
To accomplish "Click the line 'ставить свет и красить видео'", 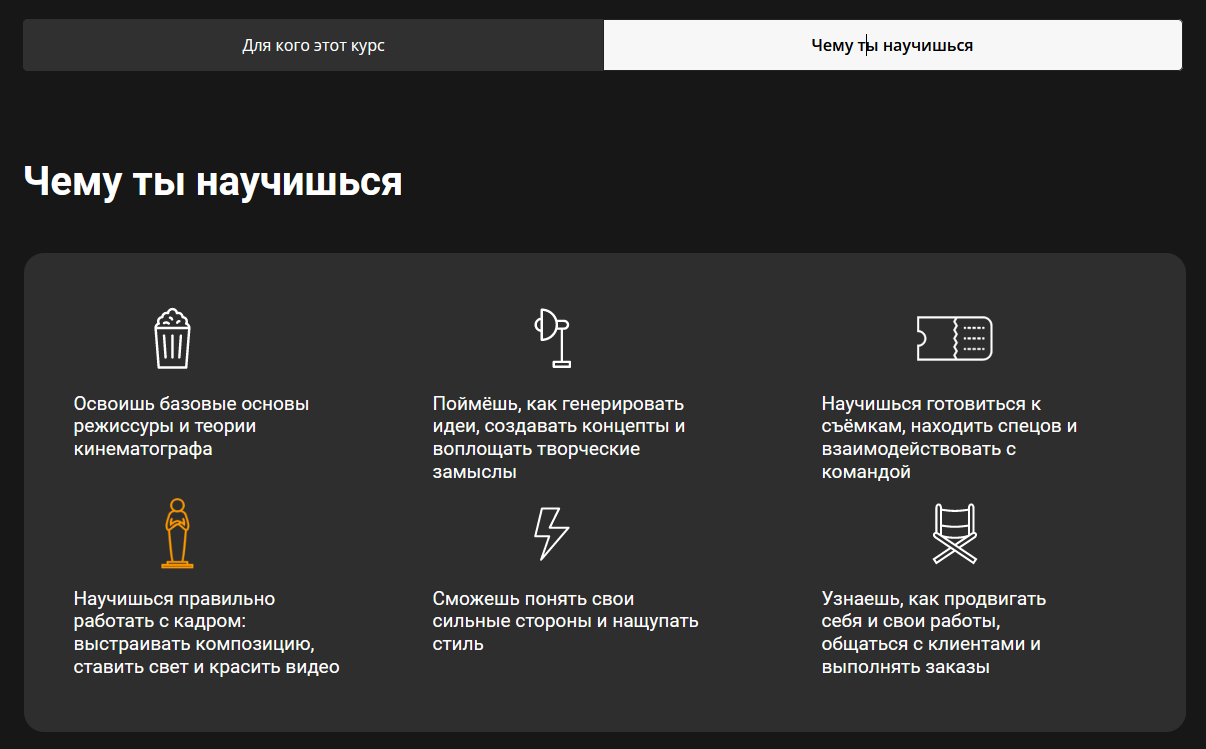I will [x=206, y=667].
